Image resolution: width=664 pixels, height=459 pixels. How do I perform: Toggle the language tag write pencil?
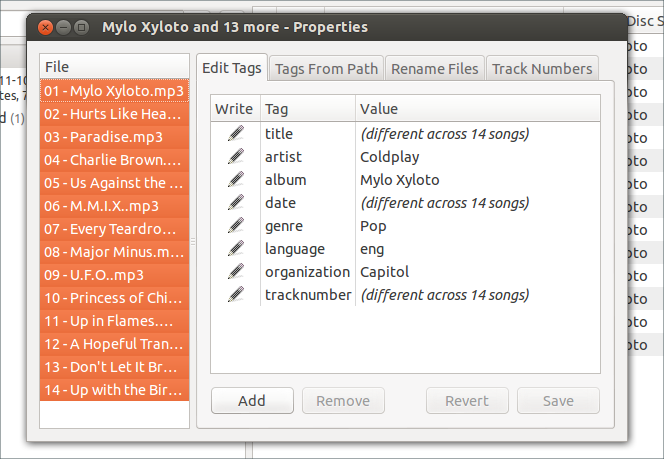point(236,249)
